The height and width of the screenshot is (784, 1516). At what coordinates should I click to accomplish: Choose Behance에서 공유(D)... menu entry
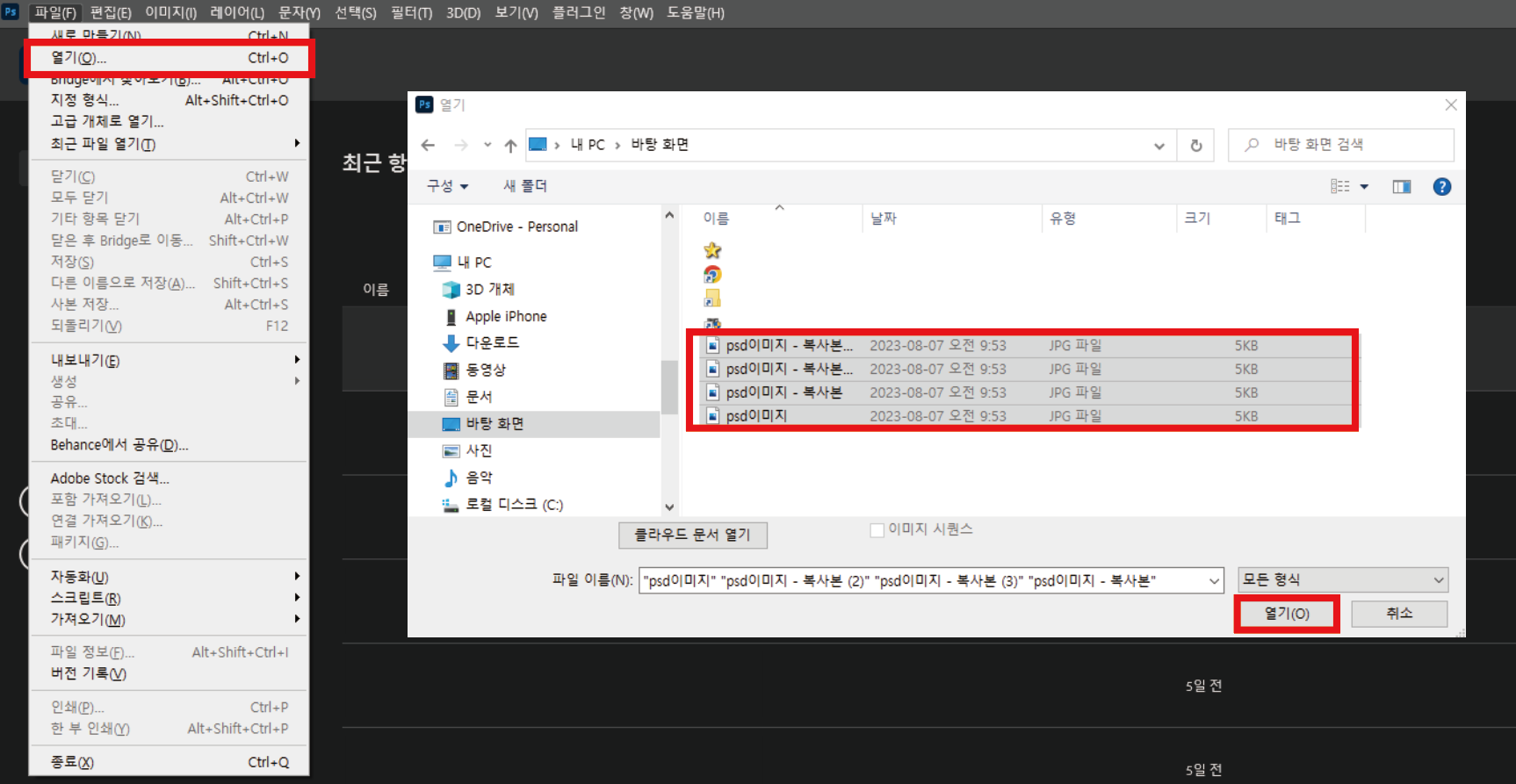(x=169, y=445)
